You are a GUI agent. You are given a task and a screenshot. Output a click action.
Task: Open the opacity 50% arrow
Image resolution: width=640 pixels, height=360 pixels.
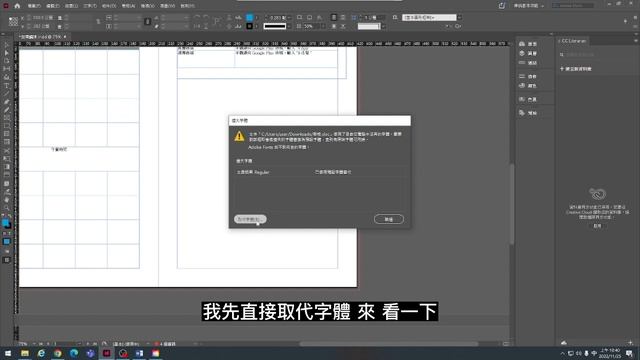[323, 26]
